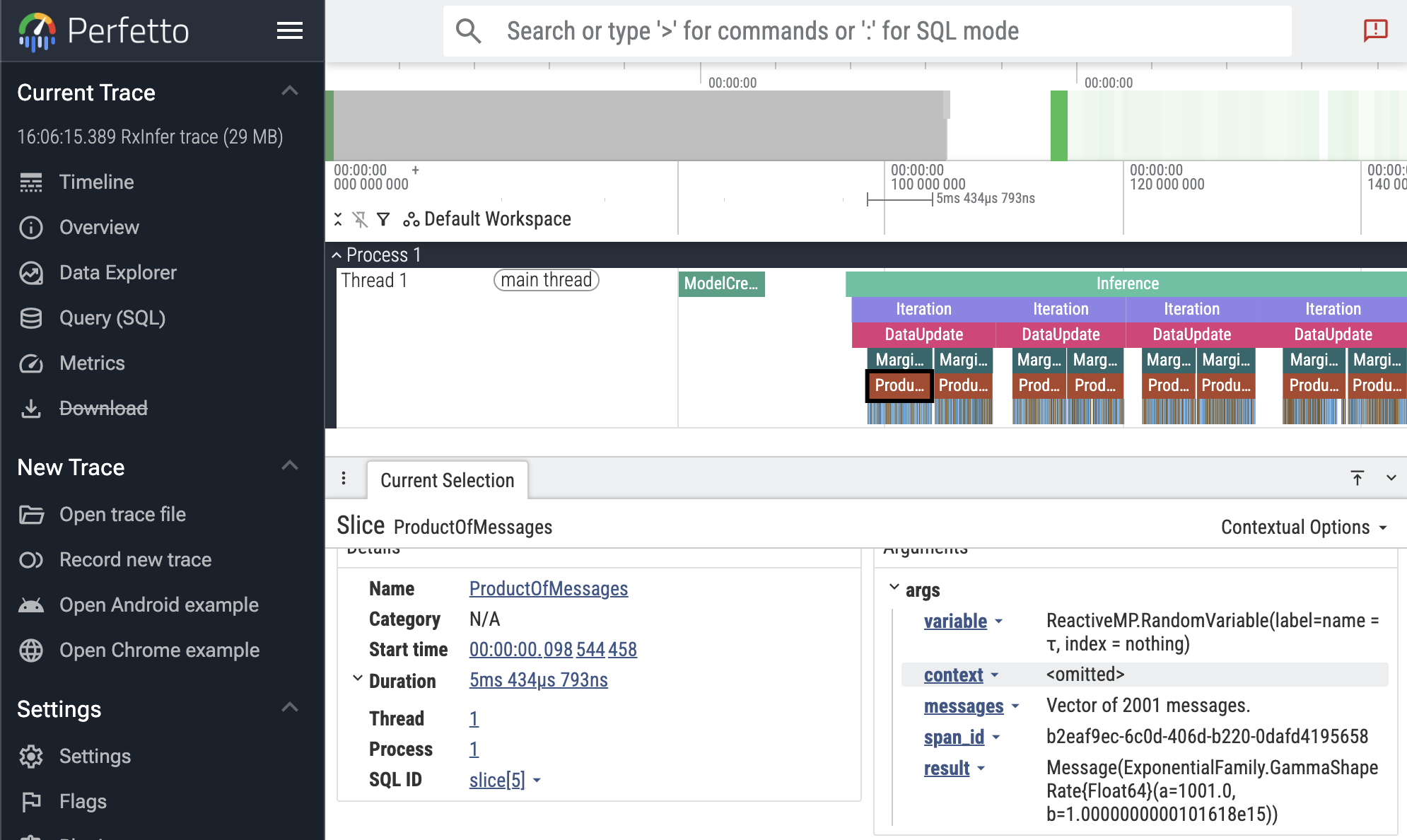This screenshot has width=1407, height=840.
Task: Click the track filter funnel icon
Action: tap(383, 219)
